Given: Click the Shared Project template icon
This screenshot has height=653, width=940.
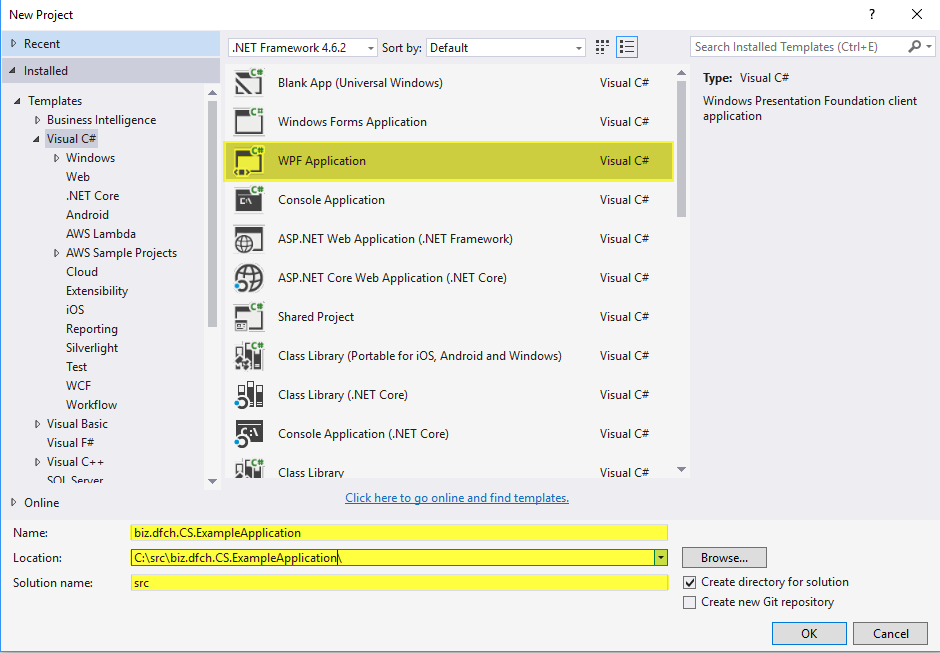Looking at the screenshot, I should [248, 317].
